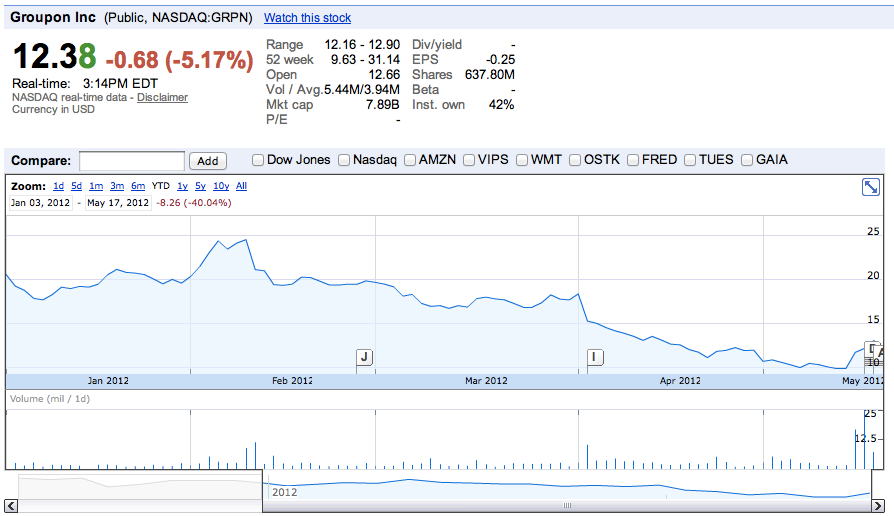Enable the GAIA comparison checkbox

747,160
